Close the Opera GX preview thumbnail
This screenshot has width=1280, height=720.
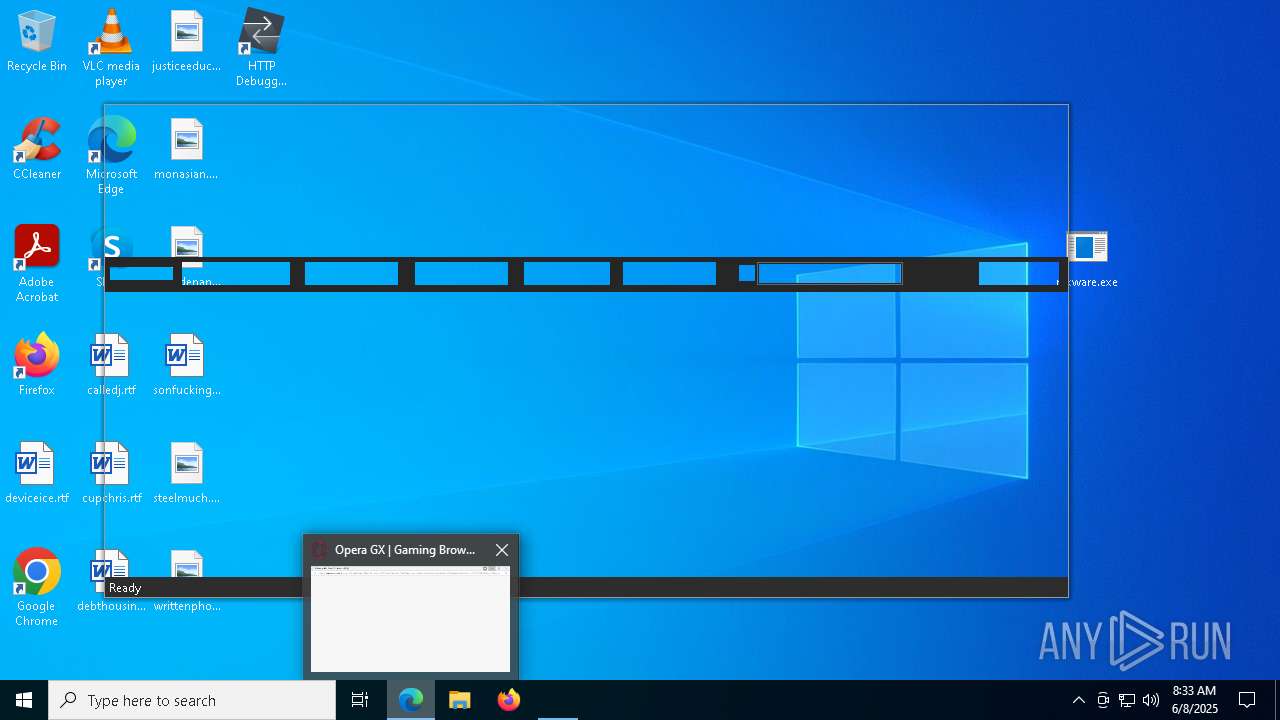click(x=502, y=550)
